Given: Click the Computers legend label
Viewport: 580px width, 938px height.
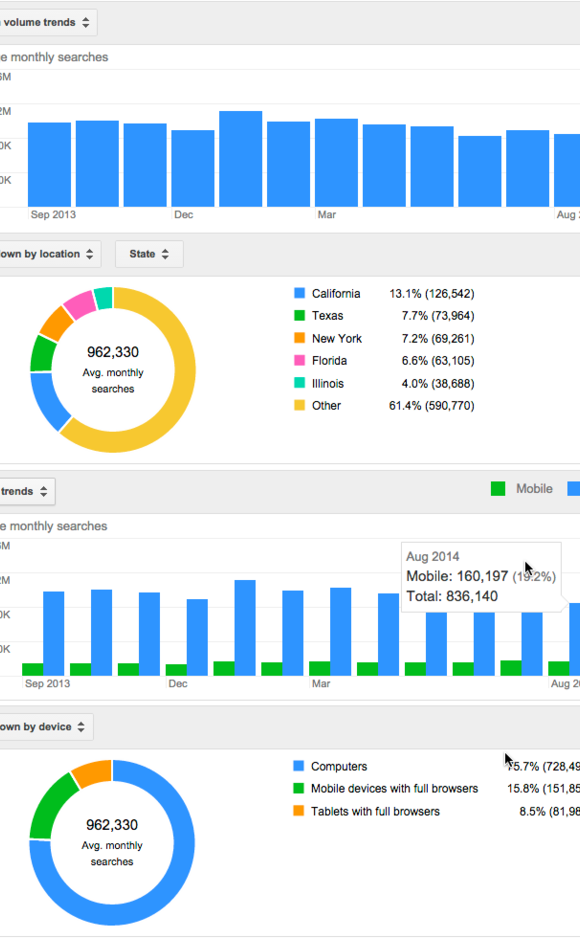Looking at the screenshot, I should pyautogui.click(x=339, y=766).
